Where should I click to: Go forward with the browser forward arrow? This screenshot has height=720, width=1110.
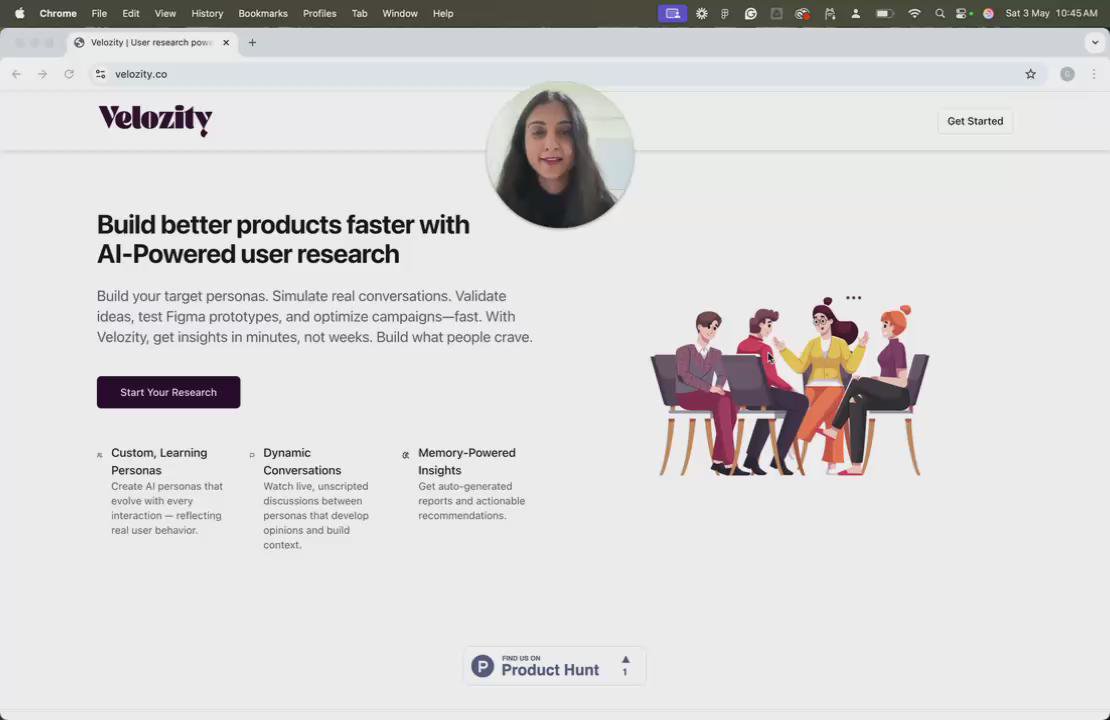pos(42,74)
